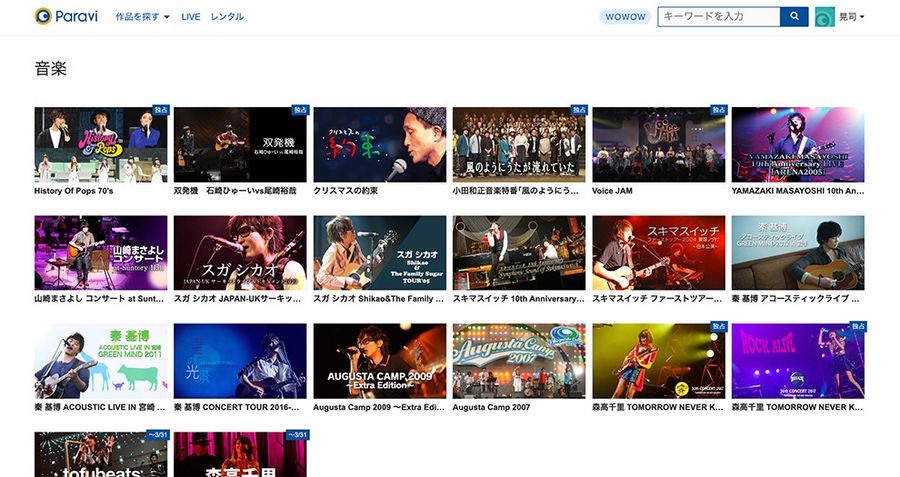Click the search magnifier button
The height and width of the screenshot is (477, 900).
(x=794, y=17)
